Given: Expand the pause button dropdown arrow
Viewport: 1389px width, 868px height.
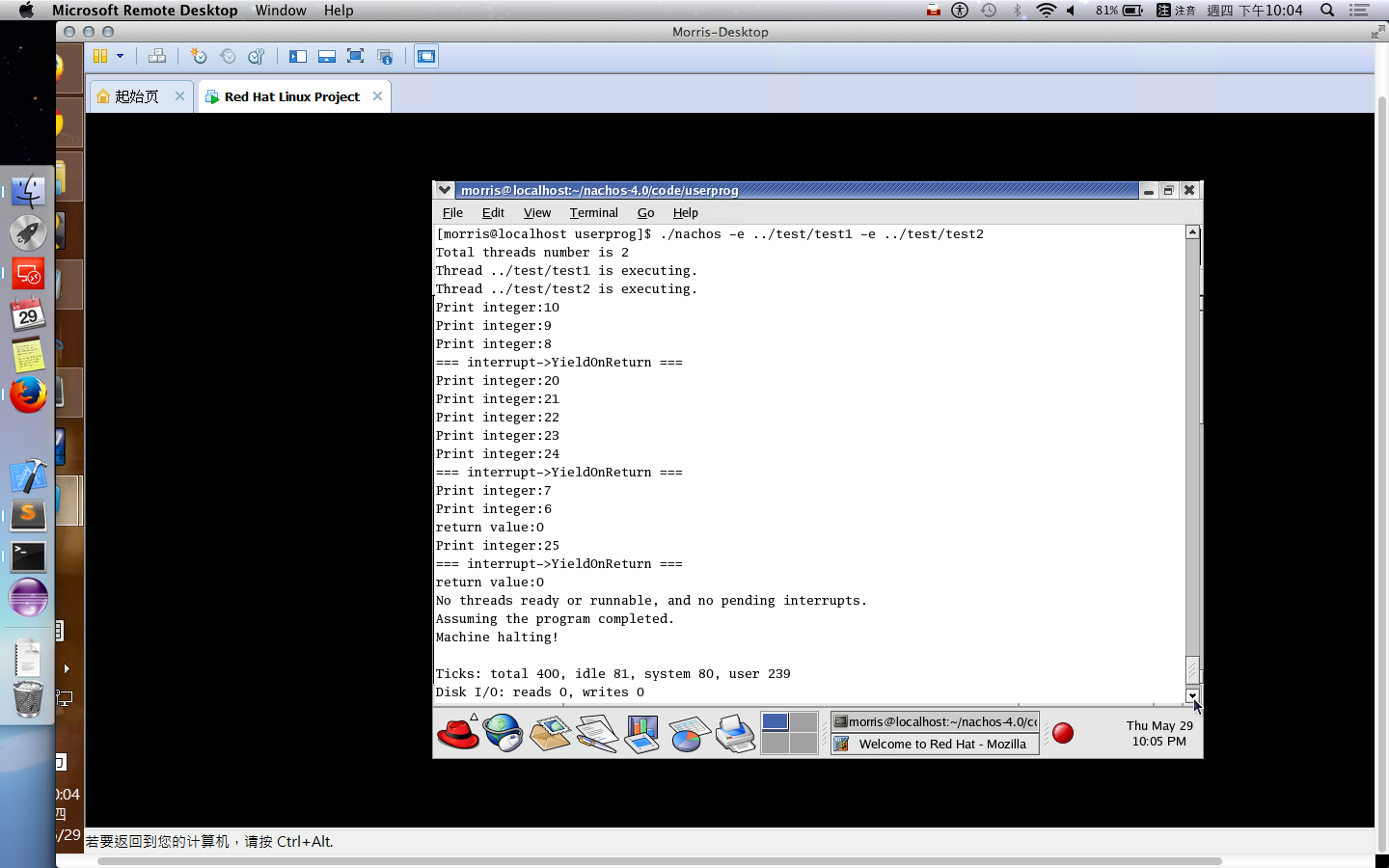Looking at the screenshot, I should pos(121,56).
